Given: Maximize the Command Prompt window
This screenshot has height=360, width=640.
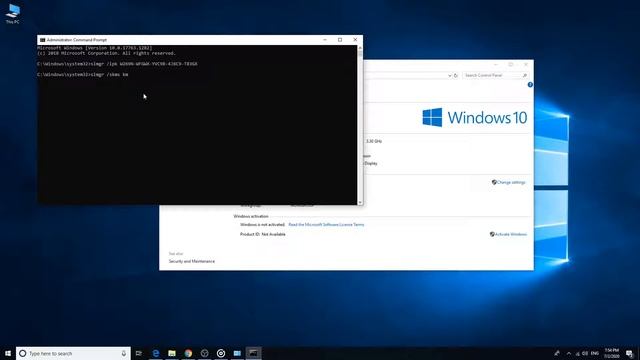Looking at the screenshot, I should click(340, 40).
